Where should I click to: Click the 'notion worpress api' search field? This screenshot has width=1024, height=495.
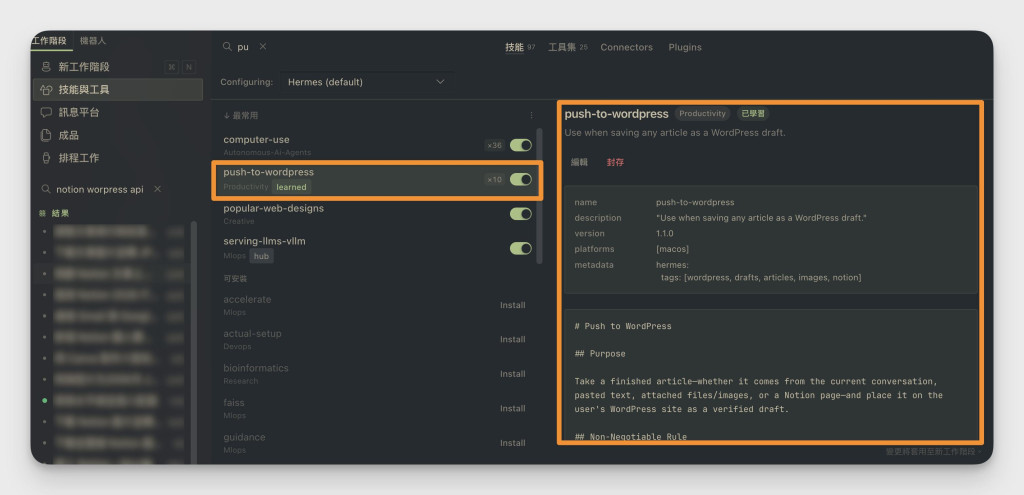(100, 189)
